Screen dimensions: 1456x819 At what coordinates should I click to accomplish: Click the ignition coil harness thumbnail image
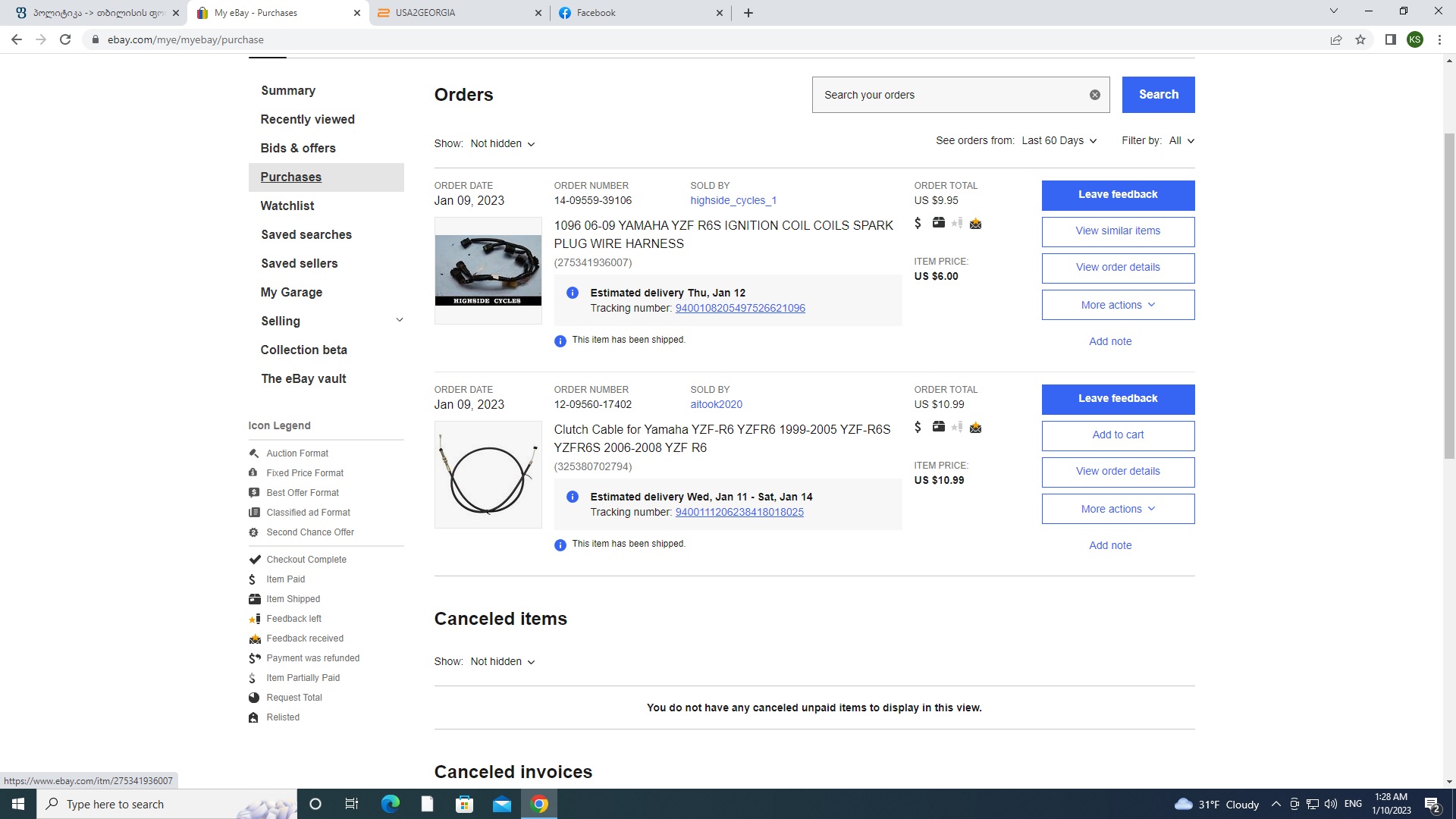pyautogui.click(x=488, y=271)
